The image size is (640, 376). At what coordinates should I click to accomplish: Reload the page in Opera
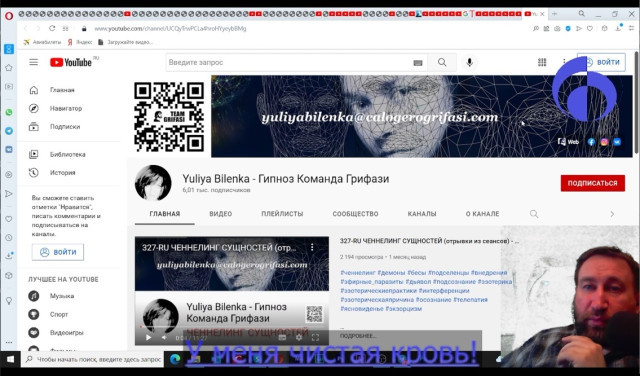point(52,28)
